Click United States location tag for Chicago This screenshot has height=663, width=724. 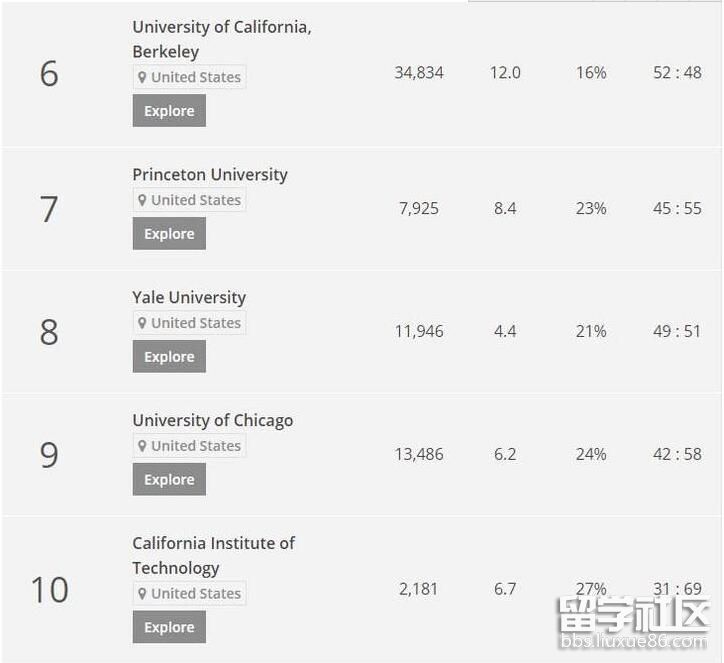196,446
